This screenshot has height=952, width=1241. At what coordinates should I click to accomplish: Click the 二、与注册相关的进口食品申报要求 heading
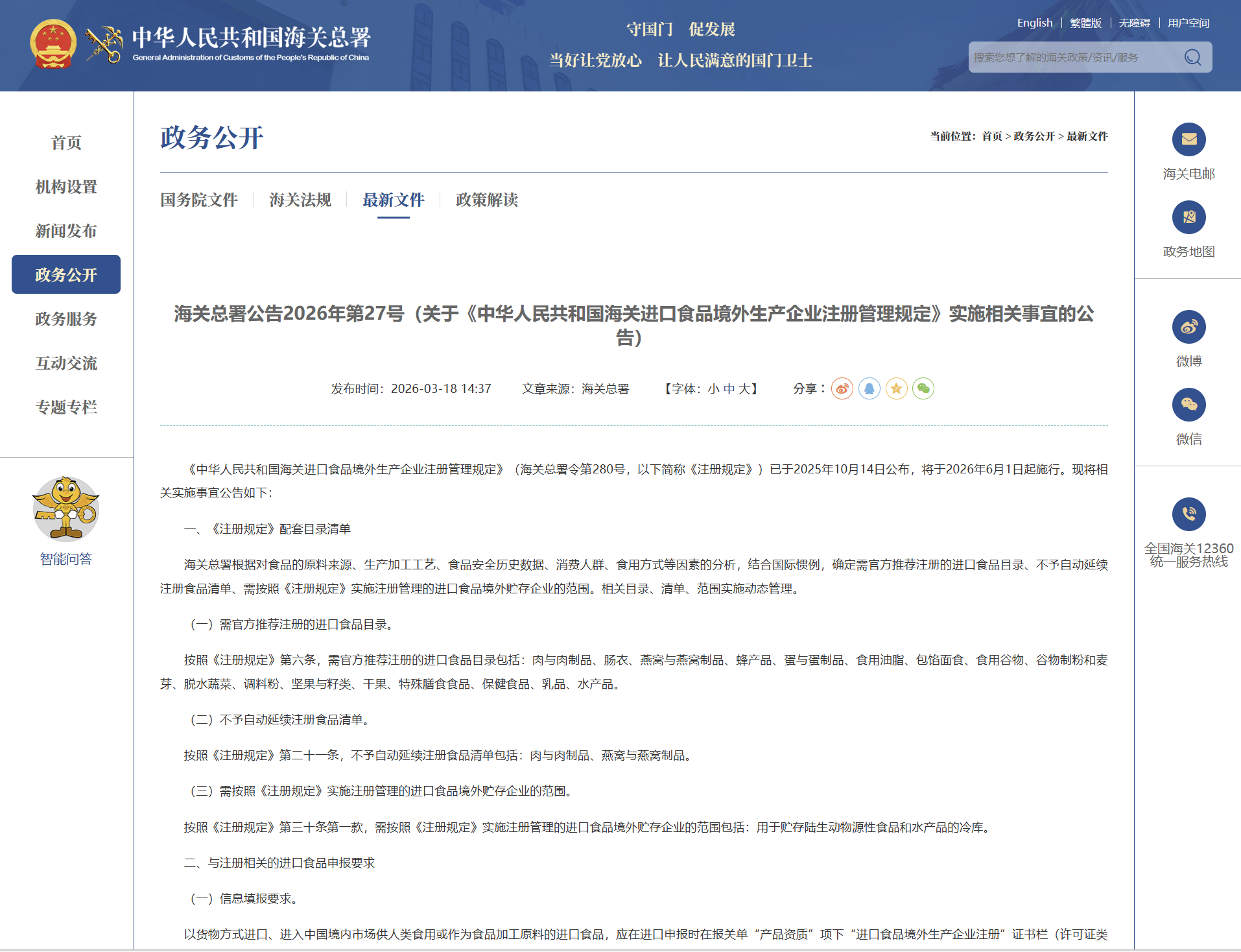279,863
